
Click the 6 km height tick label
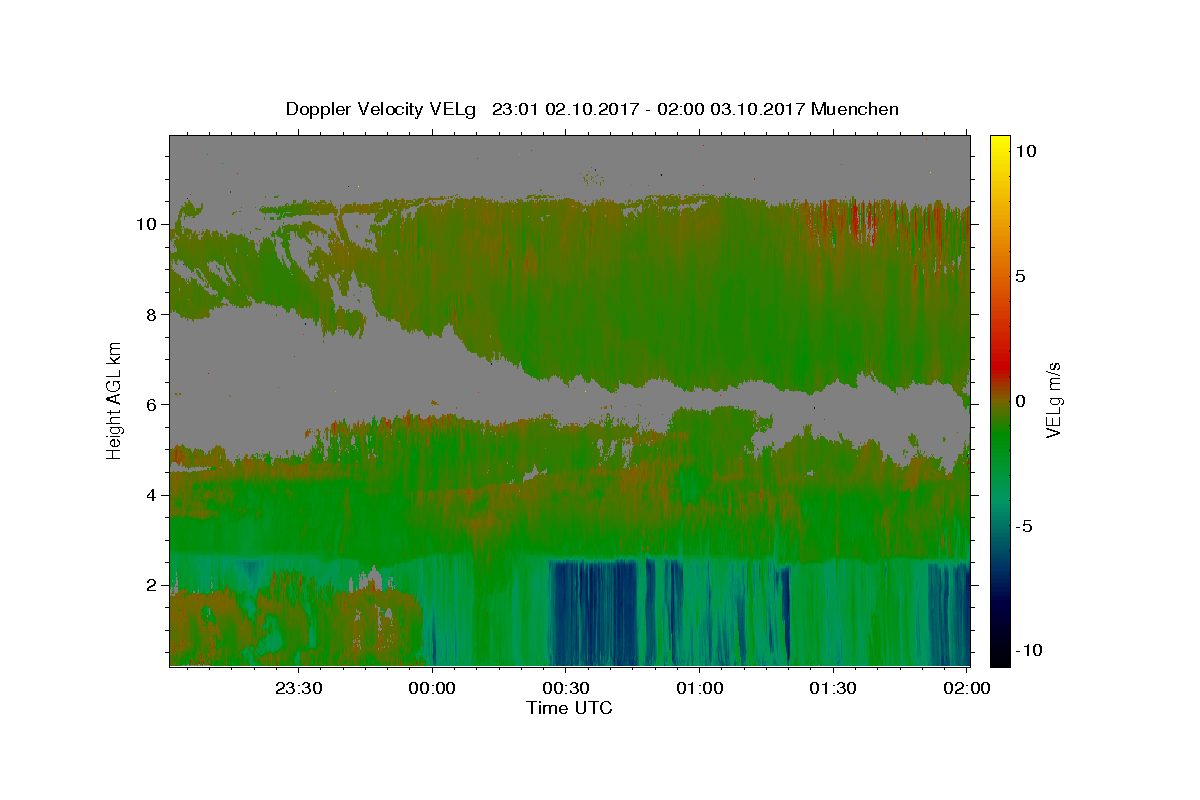tap(152, 405)
